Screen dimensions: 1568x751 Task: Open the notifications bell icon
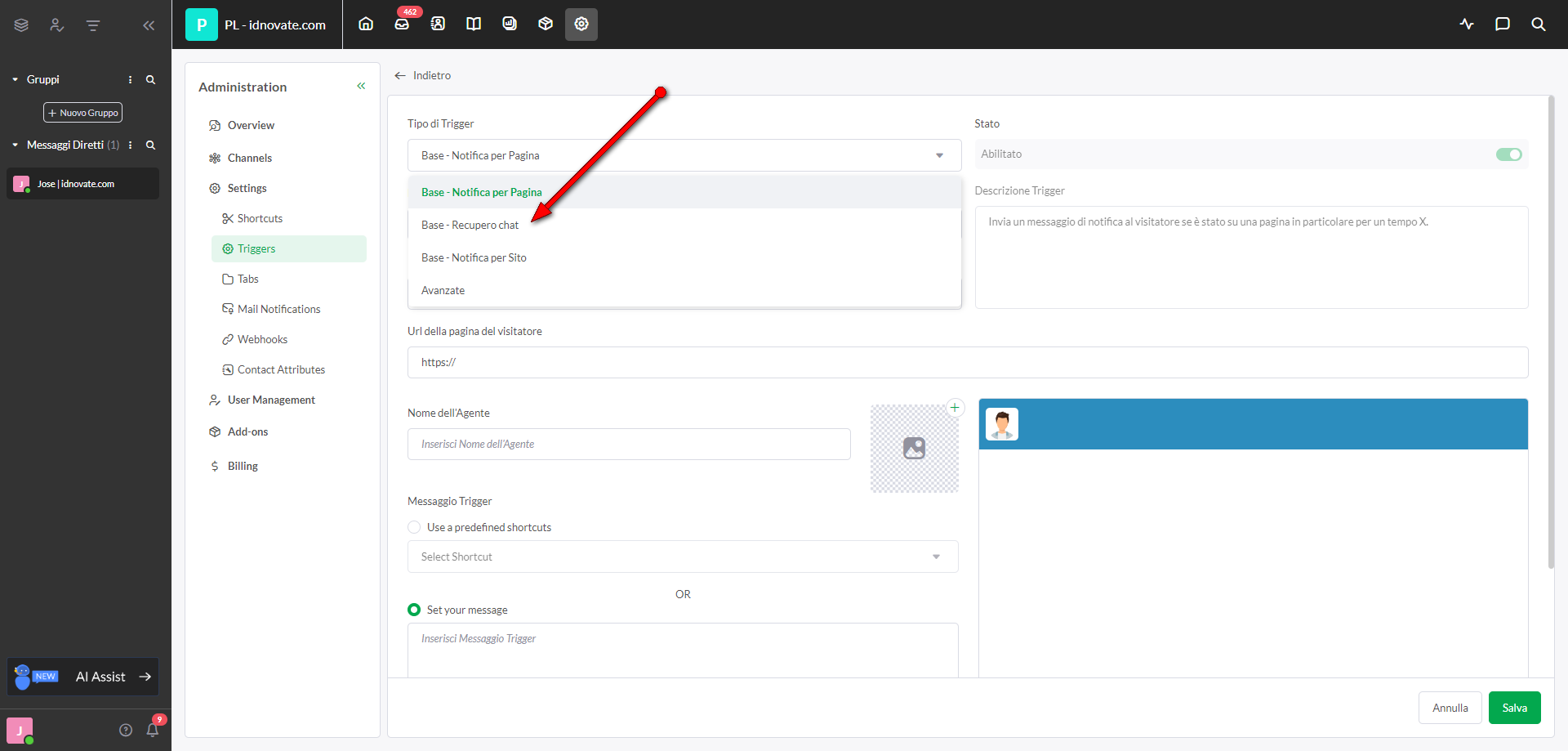coord(153,730)
